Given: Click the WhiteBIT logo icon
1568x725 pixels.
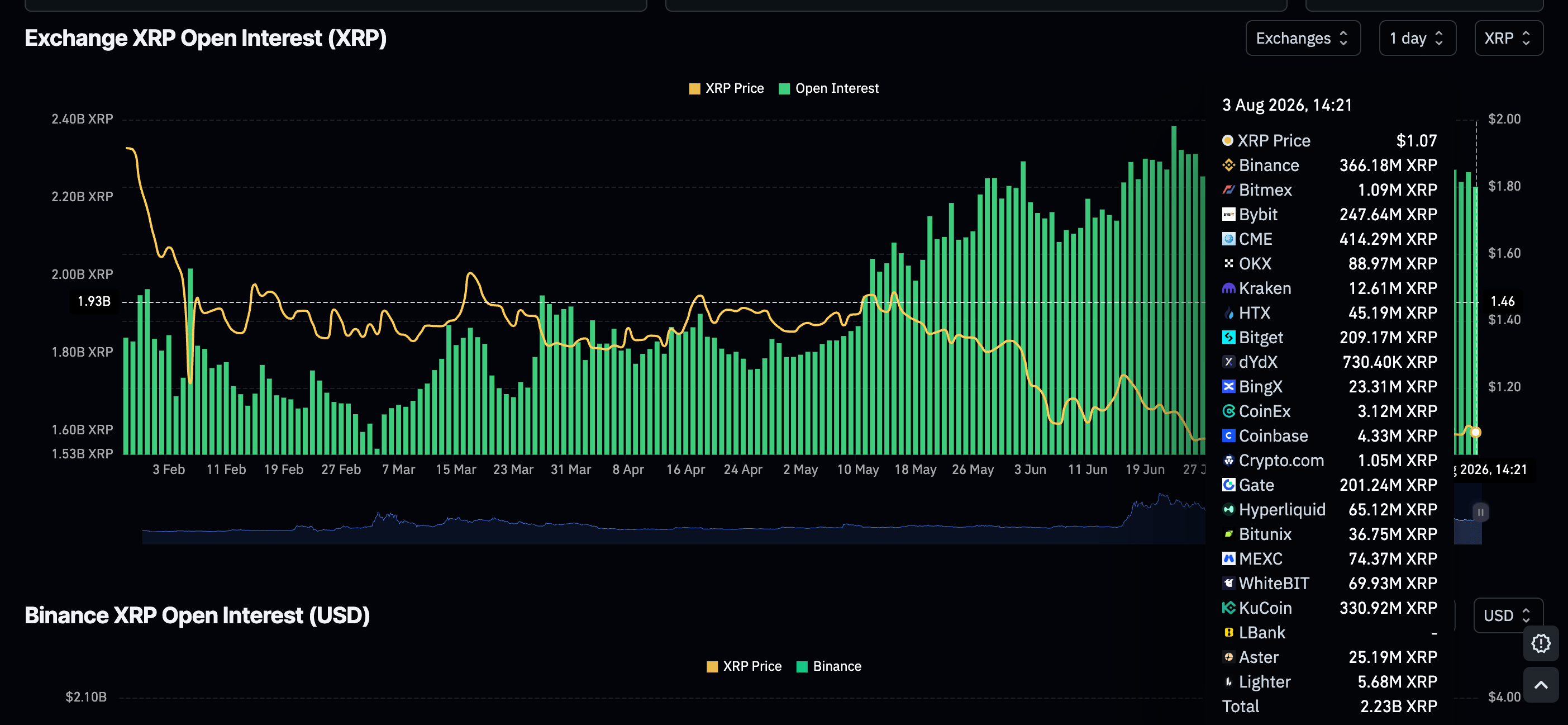Looking at the screenshot, I should coord(1228,583).
